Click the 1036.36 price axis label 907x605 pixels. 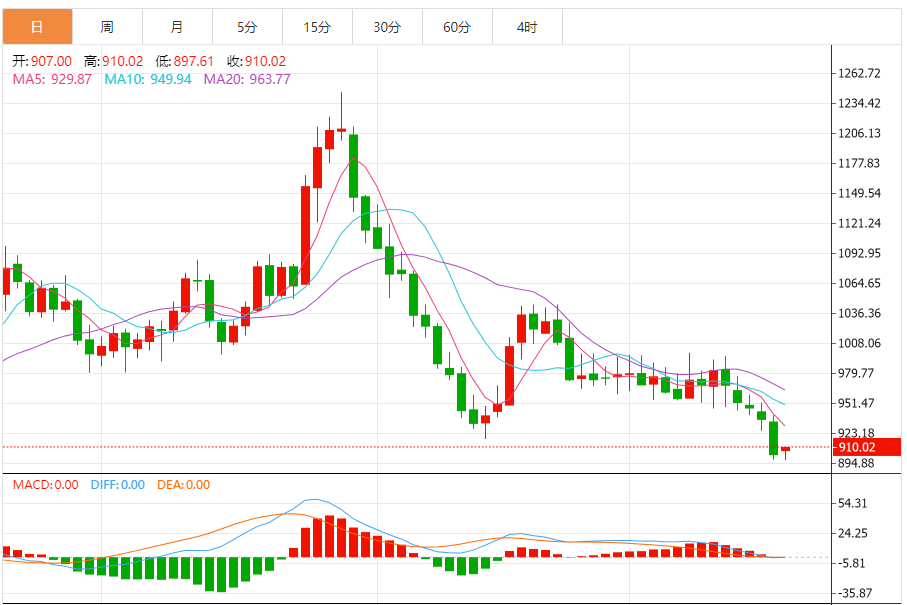[x=859, y=313]
